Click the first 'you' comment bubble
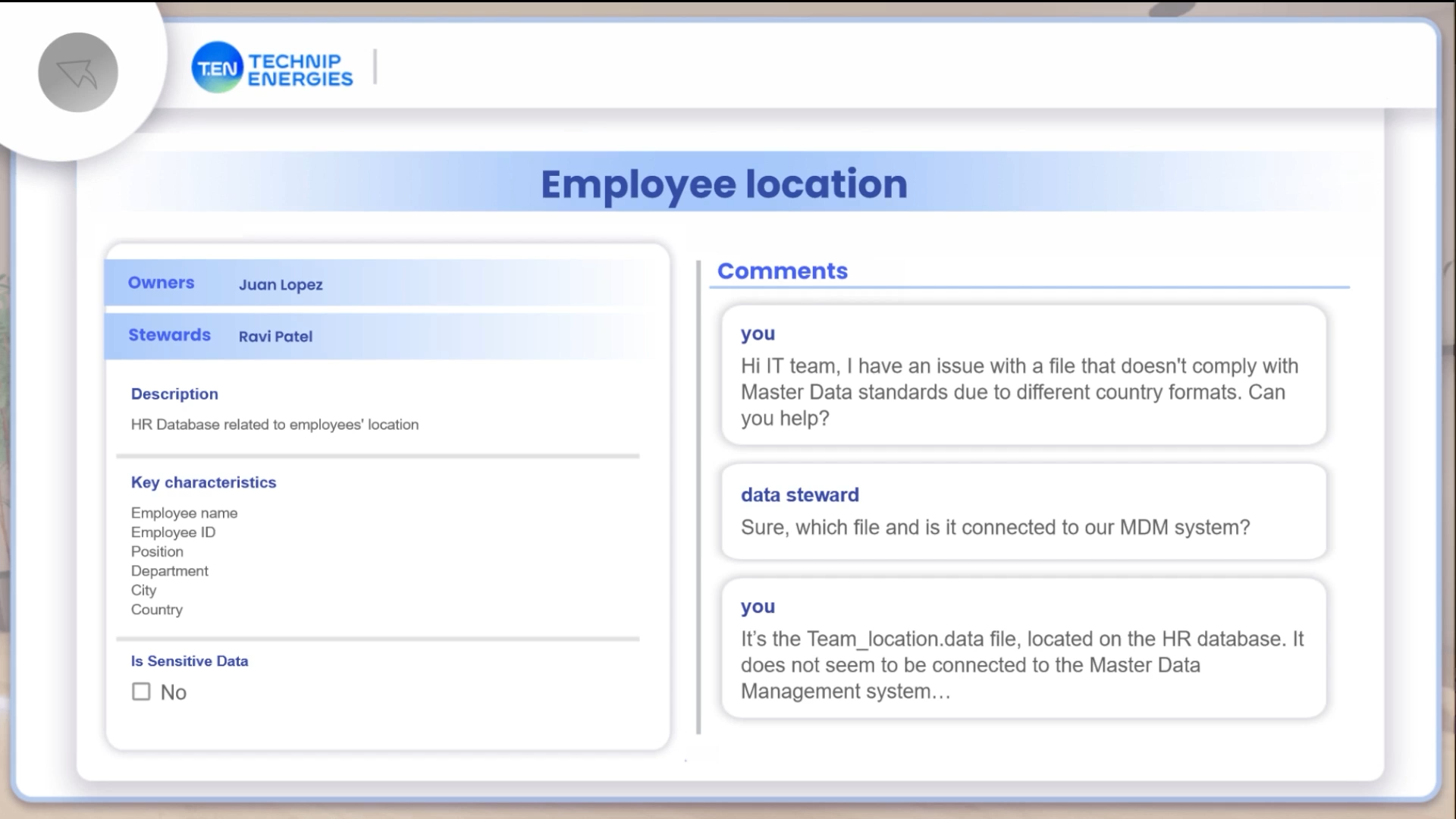The height and width of the screenshot is (819, 1456). 1023,375
